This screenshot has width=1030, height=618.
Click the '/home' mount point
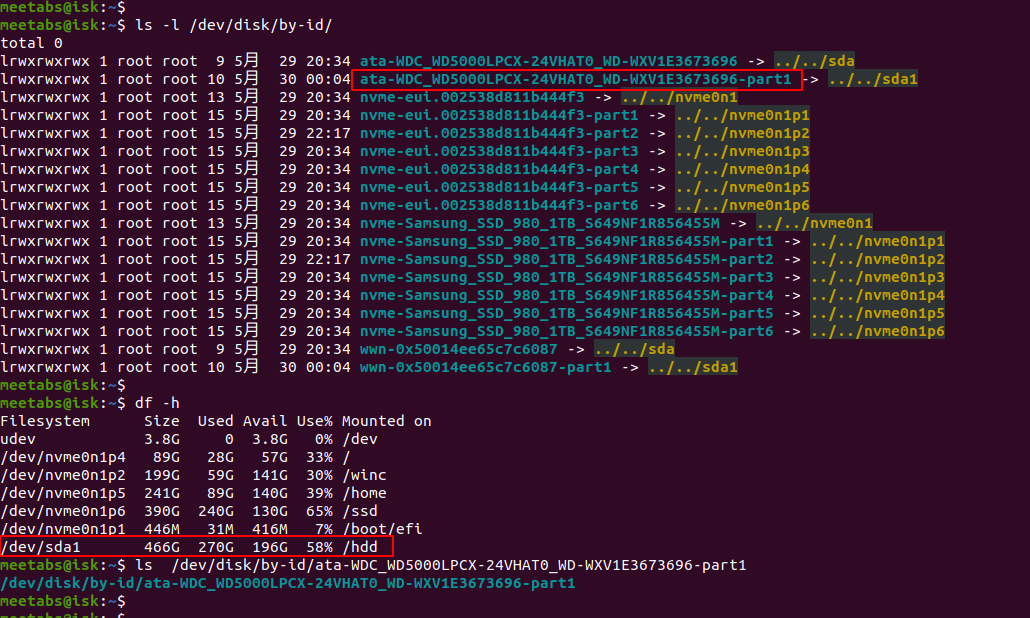[364, 493]
